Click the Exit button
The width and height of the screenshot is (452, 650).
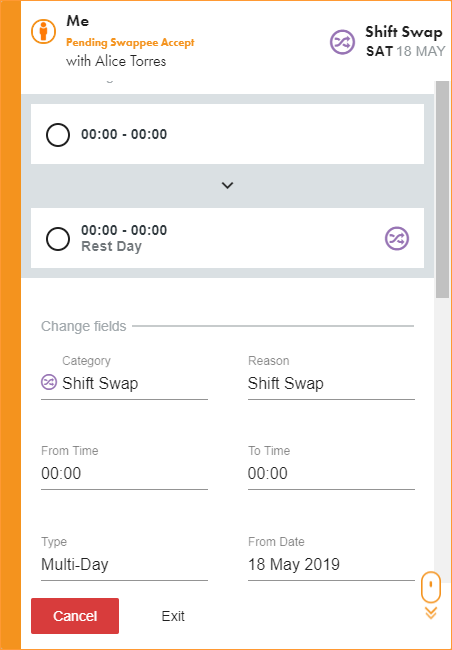pos(173,616)
